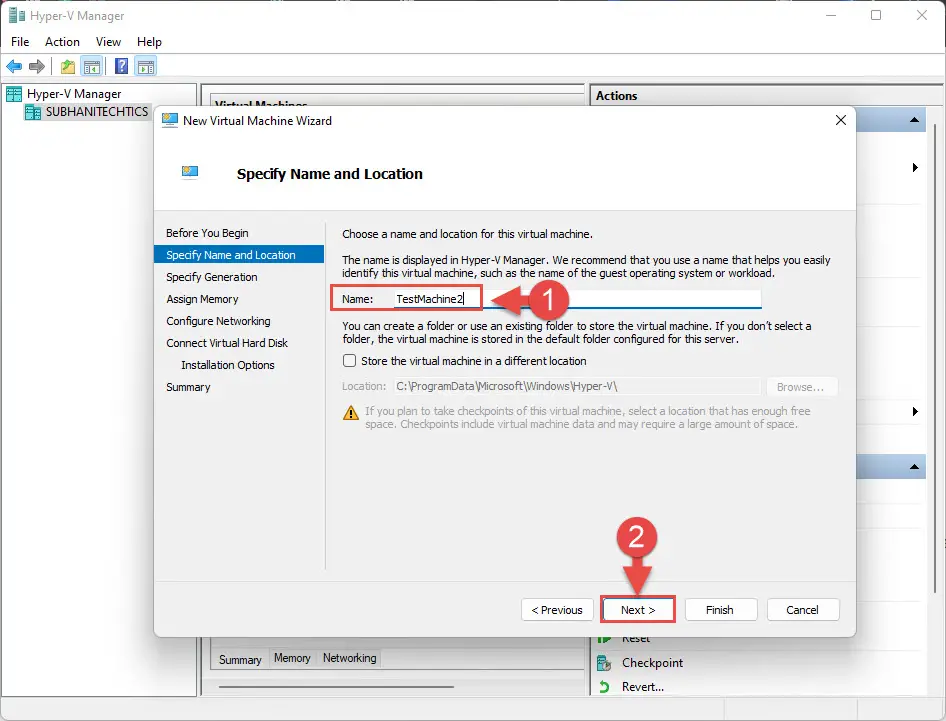Switch to the Summary tab at bottom
The width and height of the screenshot is (946, 721).
pos(240,659)
